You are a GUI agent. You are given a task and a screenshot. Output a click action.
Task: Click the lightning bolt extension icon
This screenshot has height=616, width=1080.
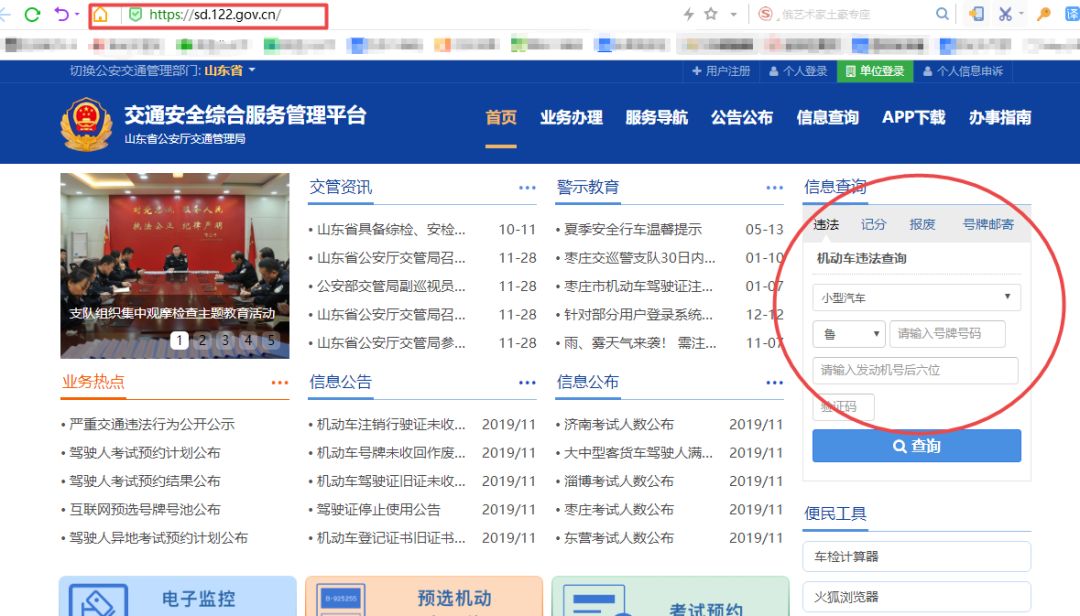687,14
